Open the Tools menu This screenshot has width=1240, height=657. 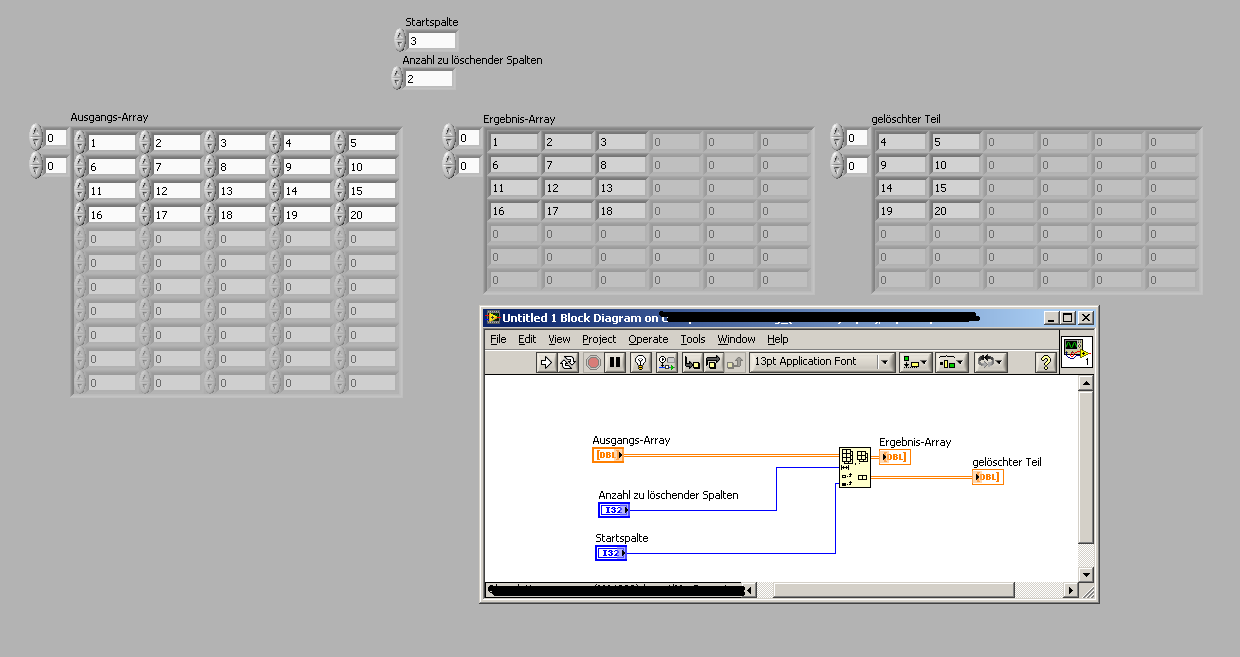[x=693, y=340]
